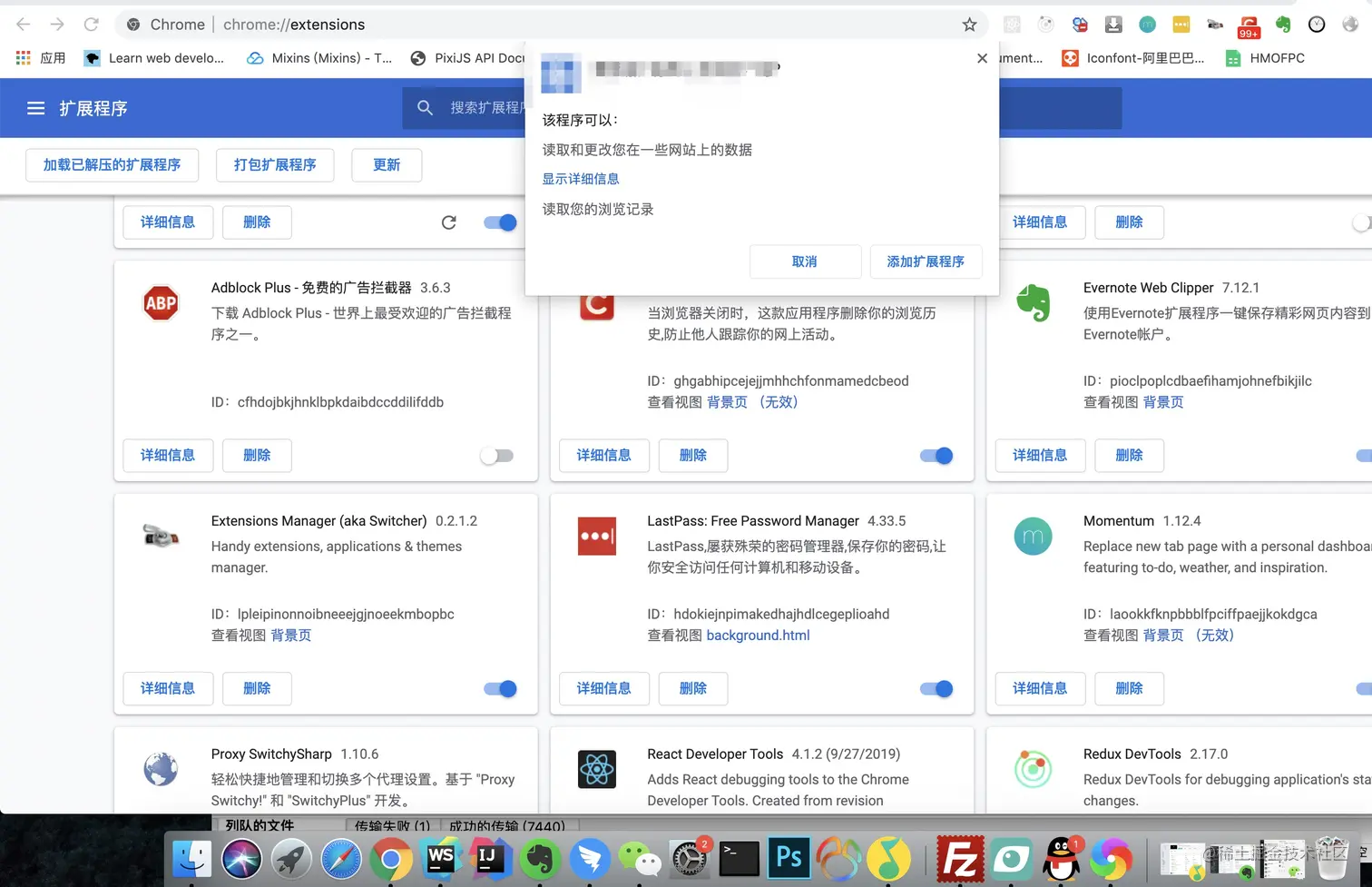Toggle the extension switch beside the reload icon

pos(500,222)
